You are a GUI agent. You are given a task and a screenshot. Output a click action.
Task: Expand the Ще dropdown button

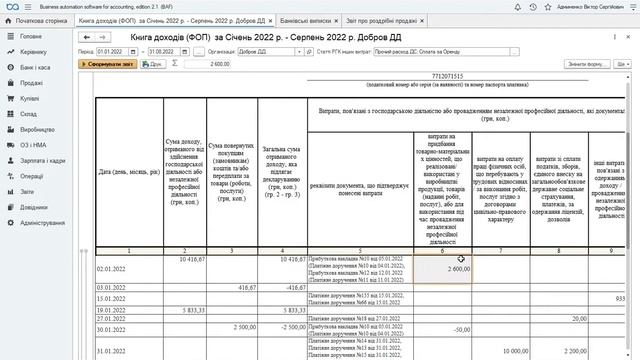coord(622,64)
